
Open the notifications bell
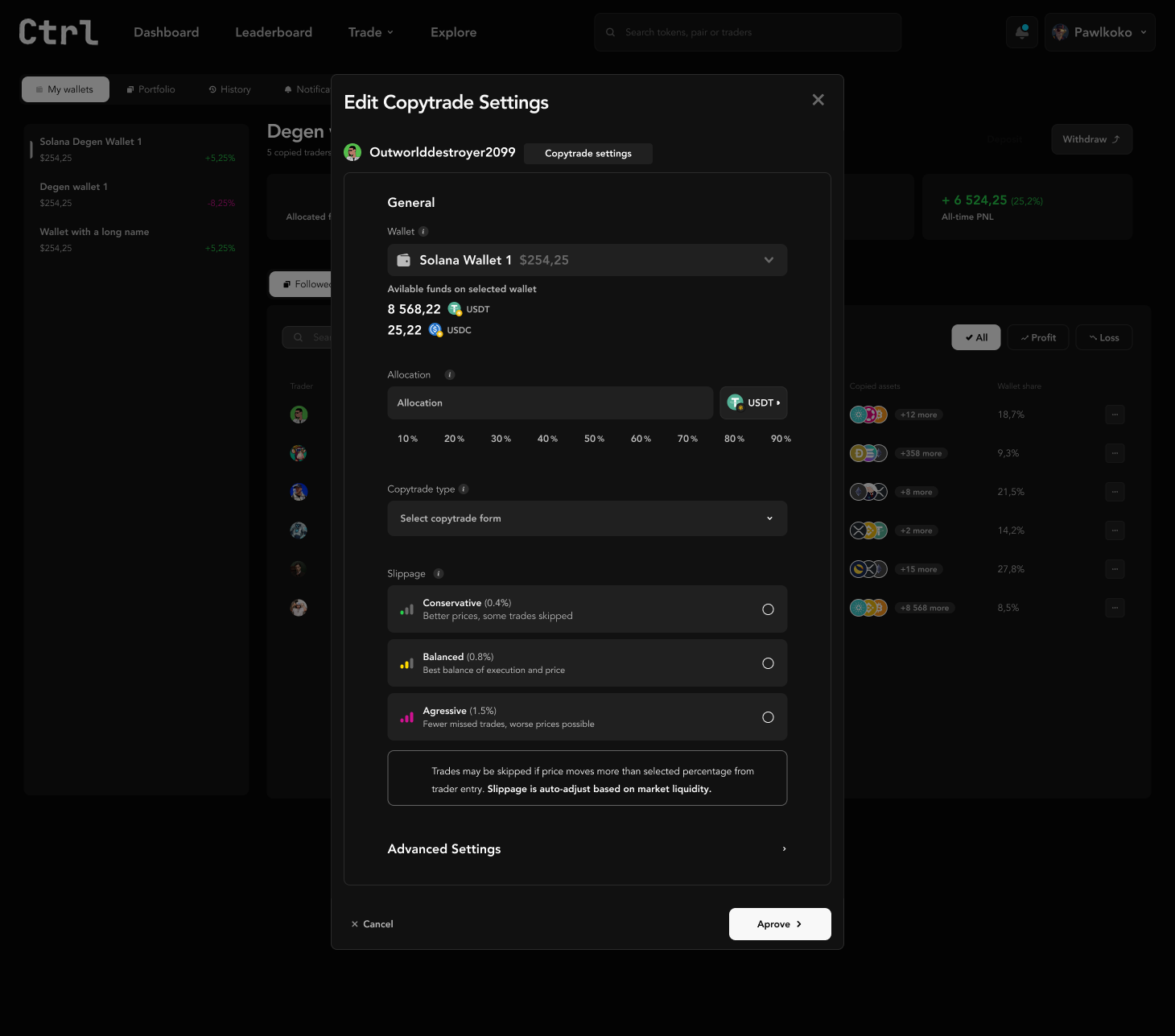coord(1022,32)
